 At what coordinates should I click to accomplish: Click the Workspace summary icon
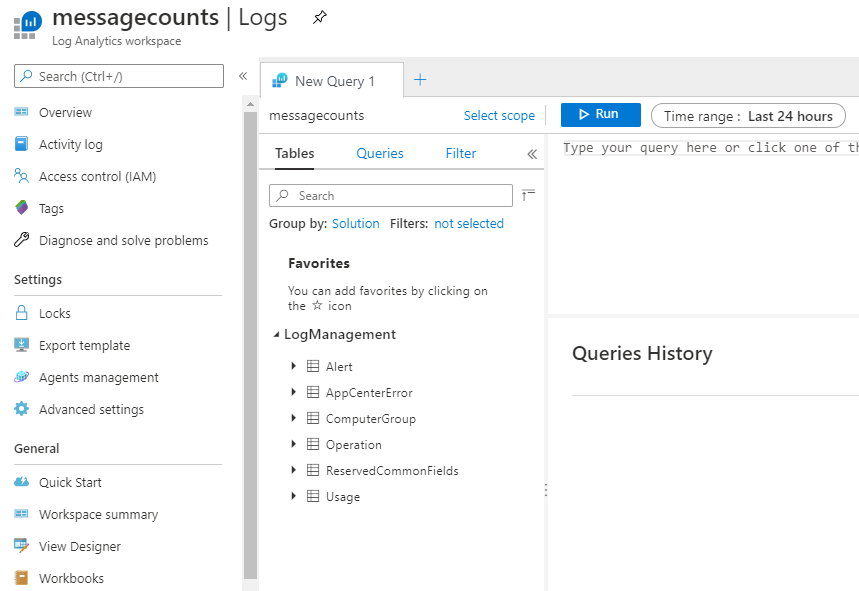click(21, 513)
